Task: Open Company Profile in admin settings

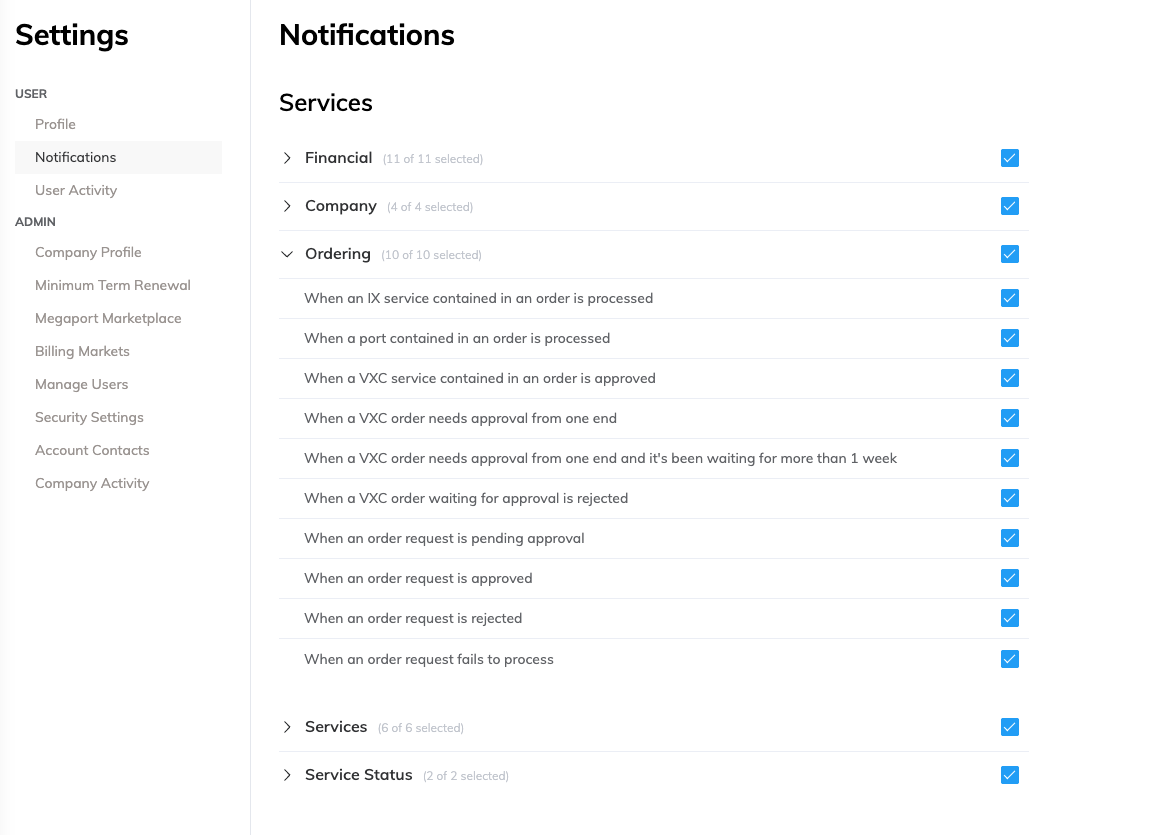Action: (x=88, y=252)
